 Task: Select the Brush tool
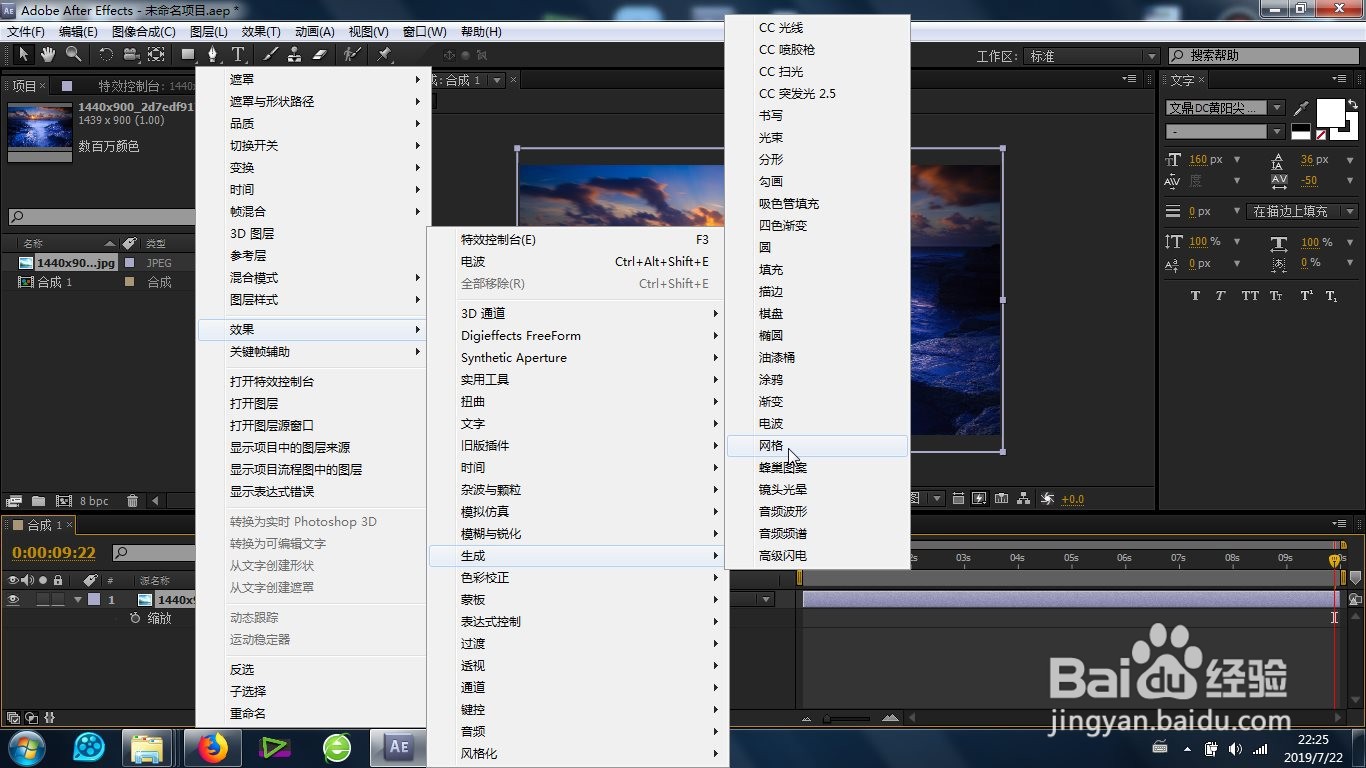click(270, 54)
